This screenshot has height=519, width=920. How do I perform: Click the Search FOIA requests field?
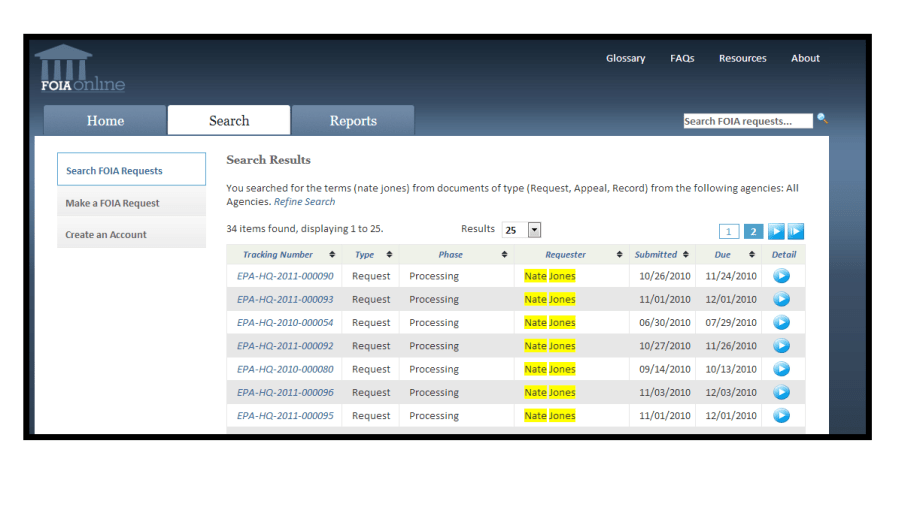[x=747, y=121]
